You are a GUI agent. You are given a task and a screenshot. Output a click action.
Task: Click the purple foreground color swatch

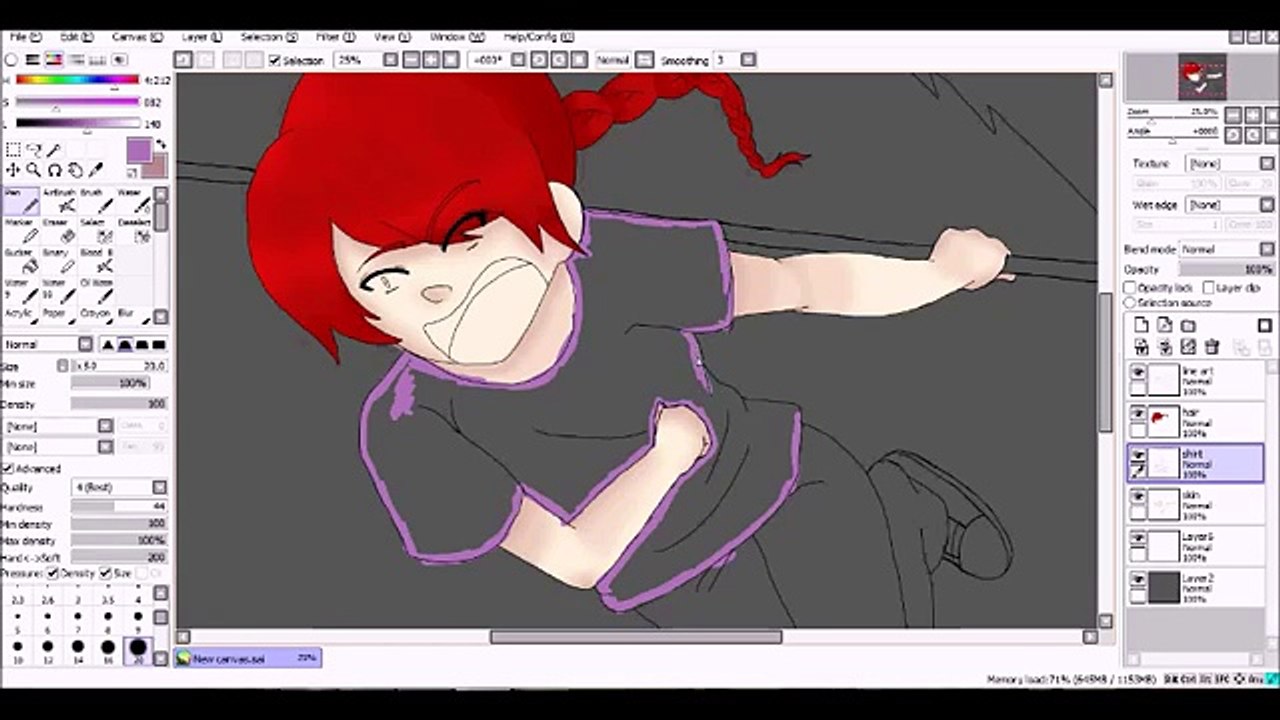tap(139, 151)
